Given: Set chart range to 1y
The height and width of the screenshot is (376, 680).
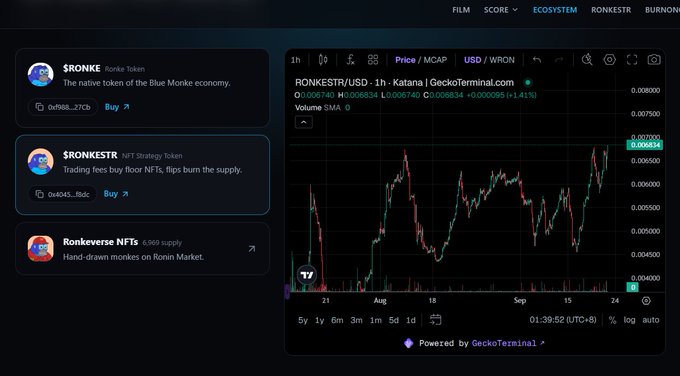Looking at the screenshot, I should click(320, 320).
